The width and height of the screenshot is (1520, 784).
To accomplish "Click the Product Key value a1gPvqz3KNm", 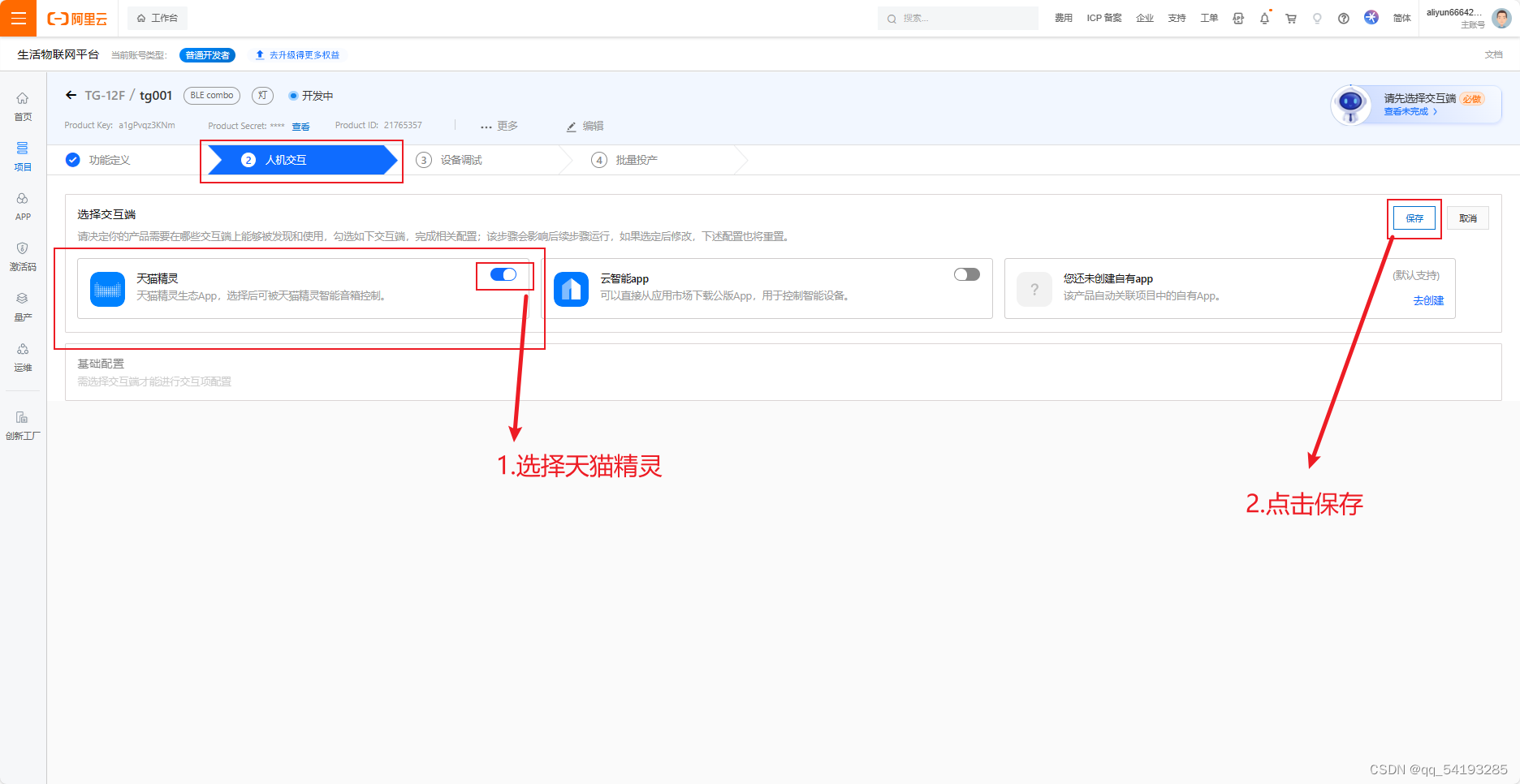I will coord(147,125).
